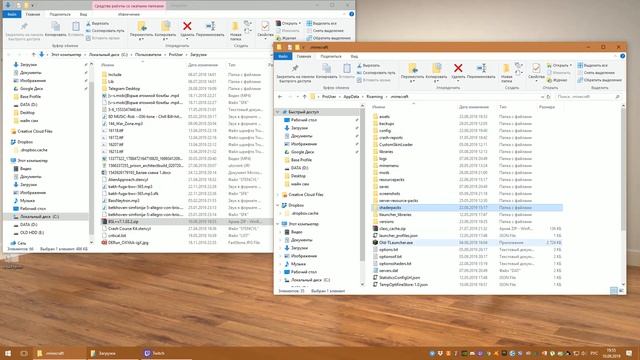Select shaderpacks folder in .minecraft window

tap(467, 208)
